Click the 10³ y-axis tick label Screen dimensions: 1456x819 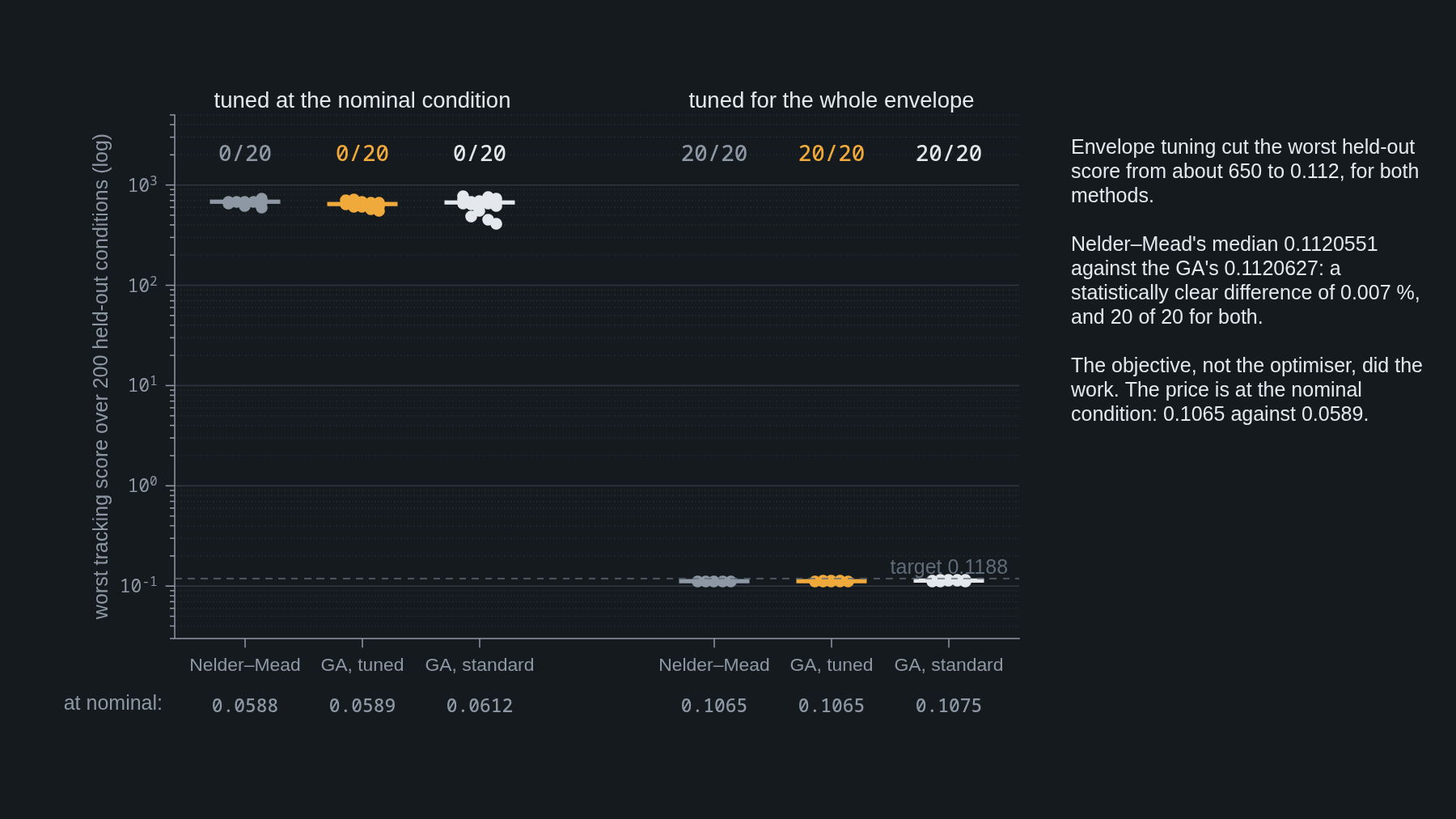pos(142,185)
